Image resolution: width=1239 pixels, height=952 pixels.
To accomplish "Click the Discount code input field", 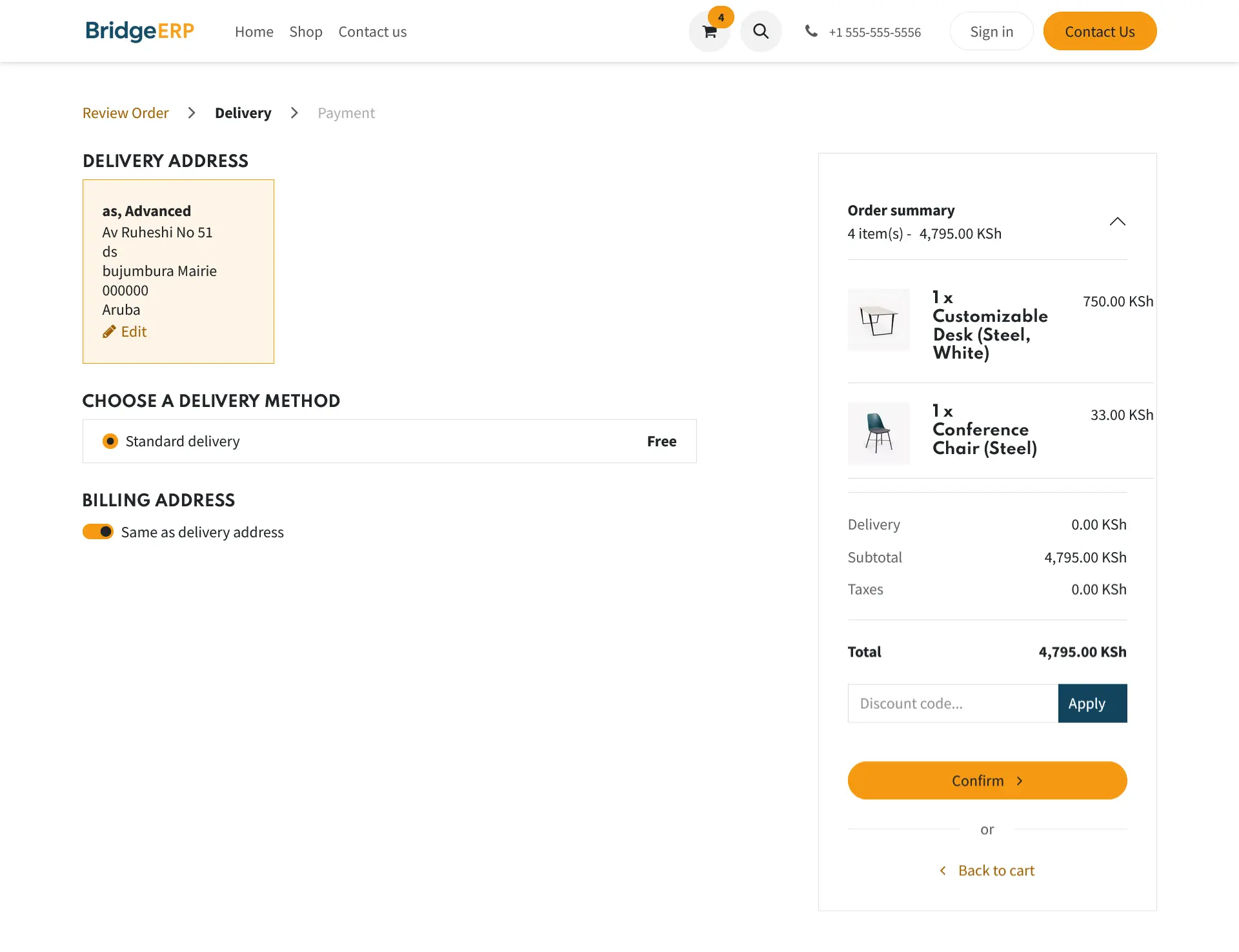I will coord(952,704).
